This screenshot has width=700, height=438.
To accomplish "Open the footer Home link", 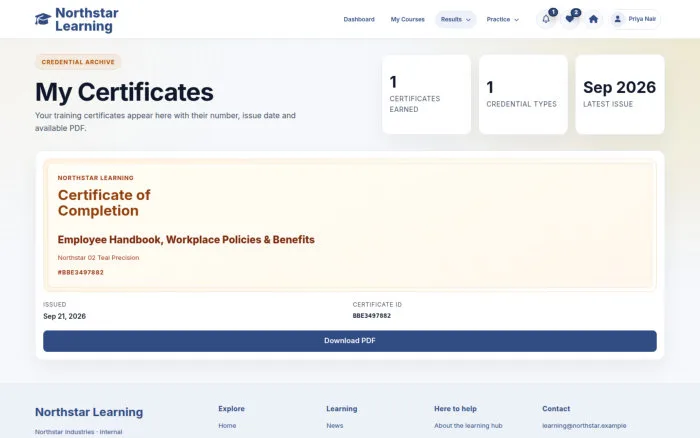I will pyautogui.click(x=227, y=425).
